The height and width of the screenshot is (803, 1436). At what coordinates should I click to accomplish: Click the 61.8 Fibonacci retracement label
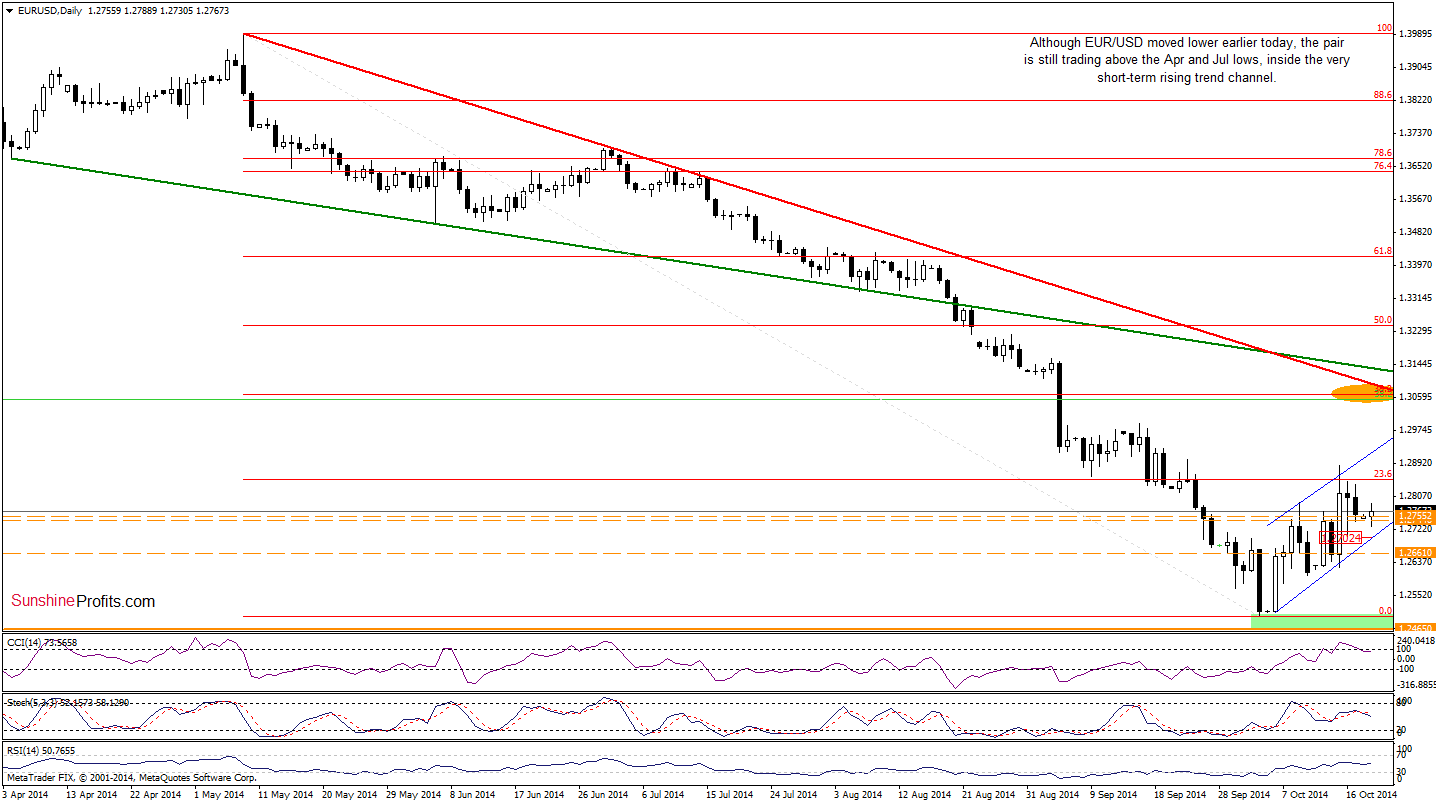(x=1382, y=252)
